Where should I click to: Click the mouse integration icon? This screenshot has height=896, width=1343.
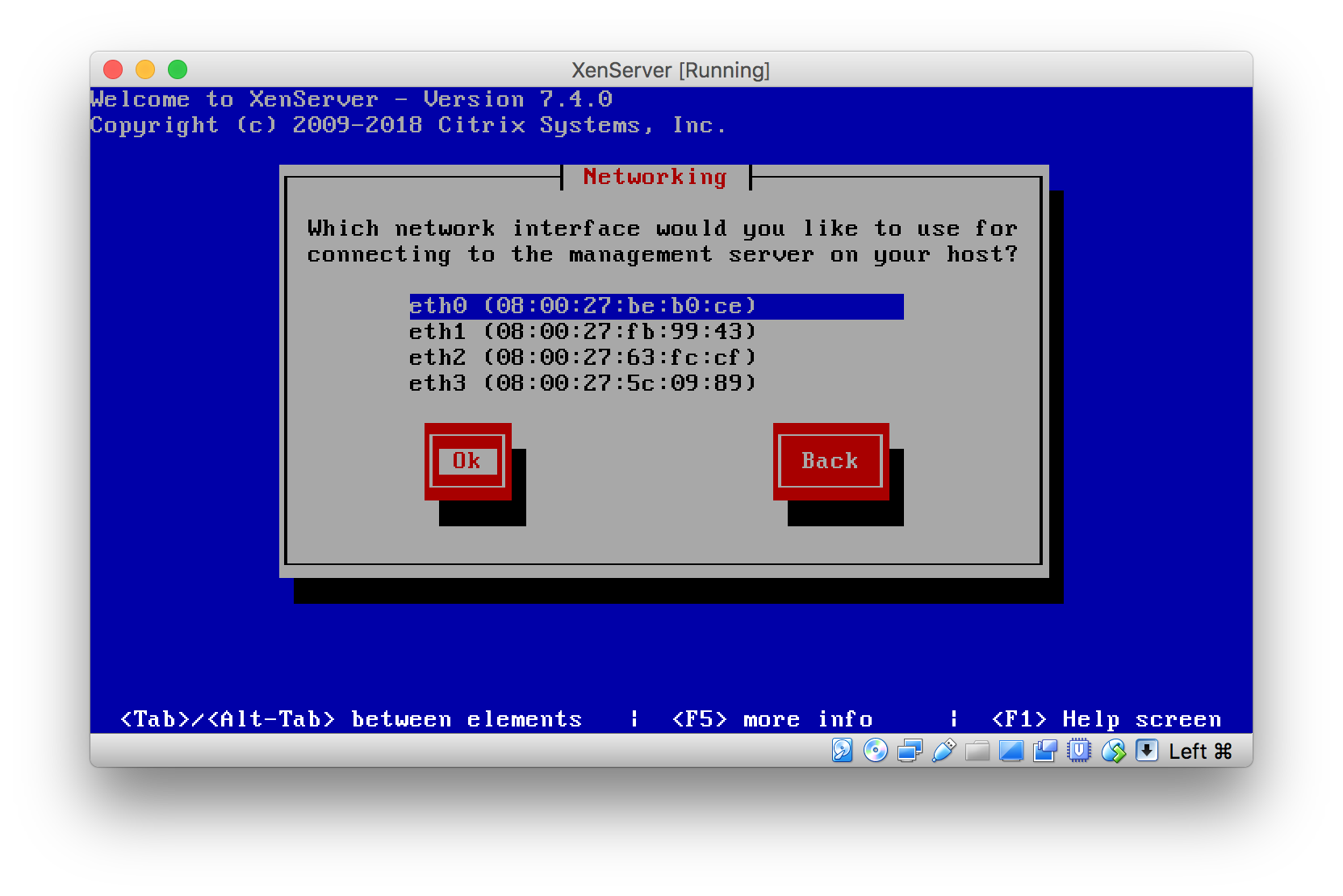(1113, 751)
